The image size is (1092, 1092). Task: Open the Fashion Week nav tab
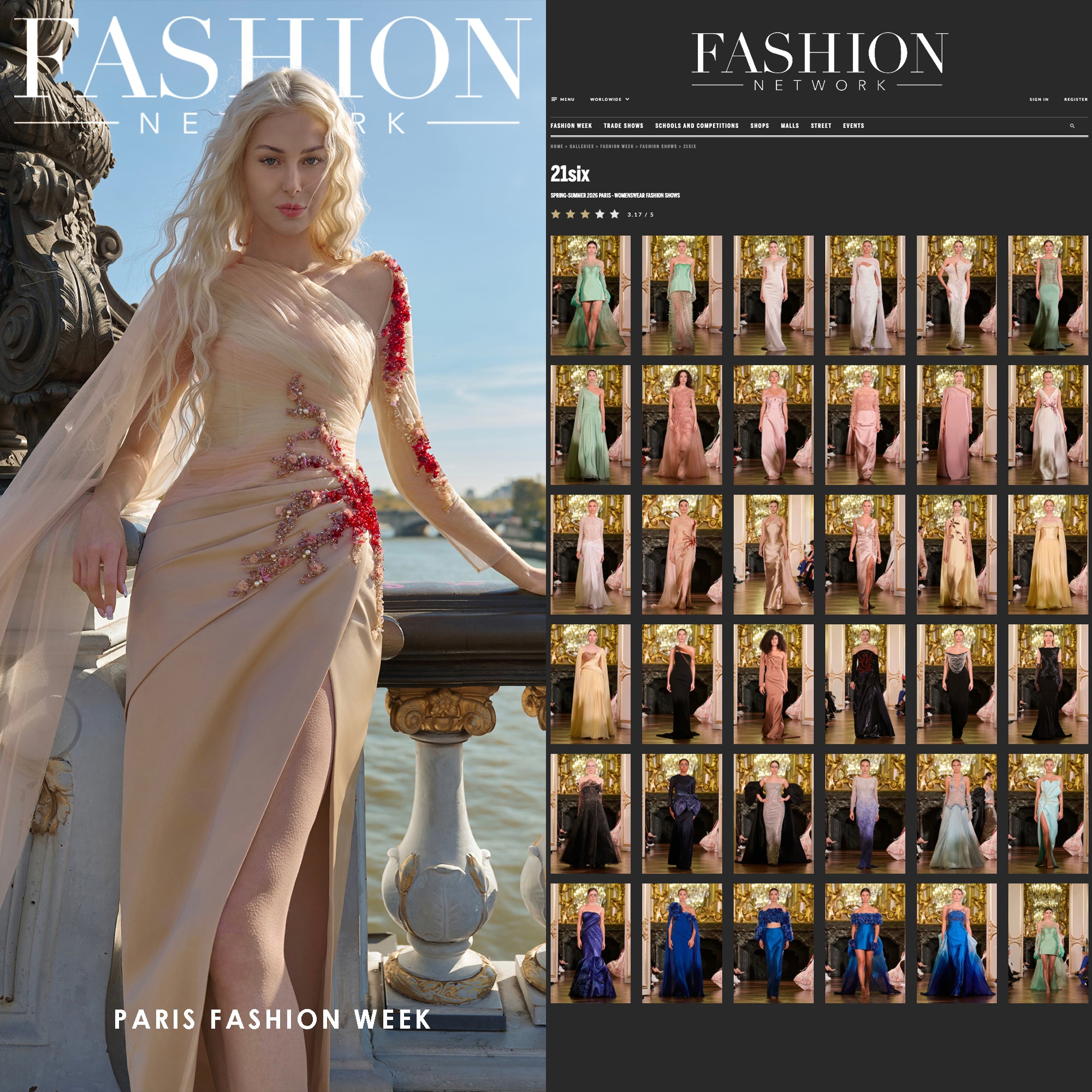click(x=571, y=126)
